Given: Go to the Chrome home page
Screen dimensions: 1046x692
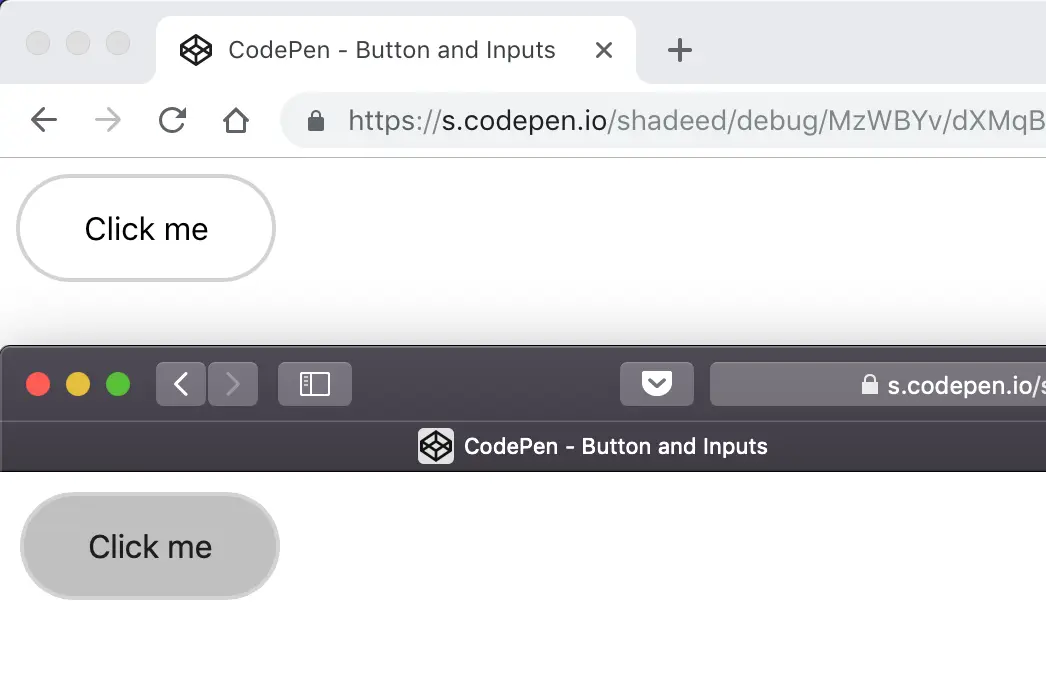Looking at the screenshot, I should point(235,121).
